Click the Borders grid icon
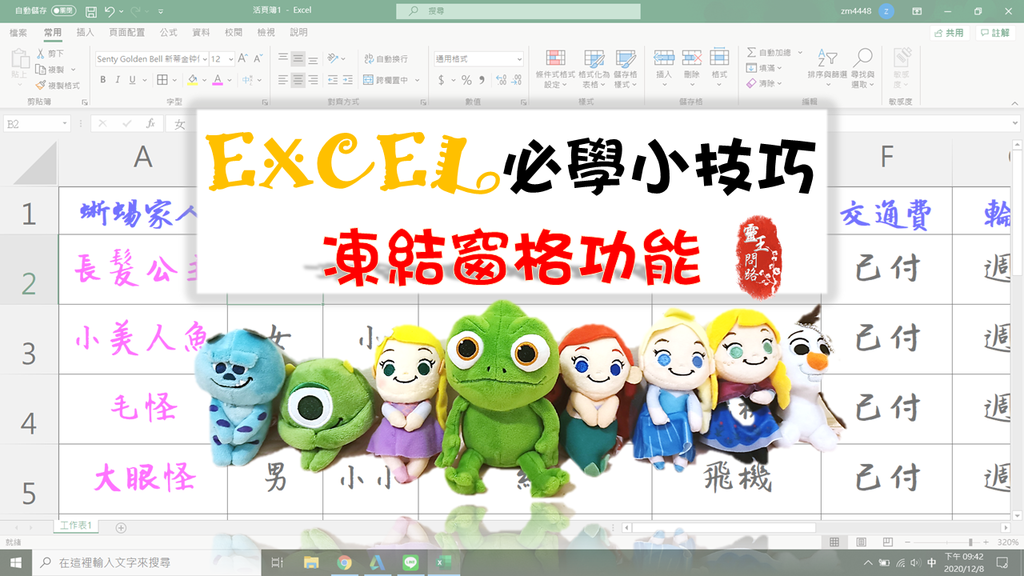 tap(163, 80)
